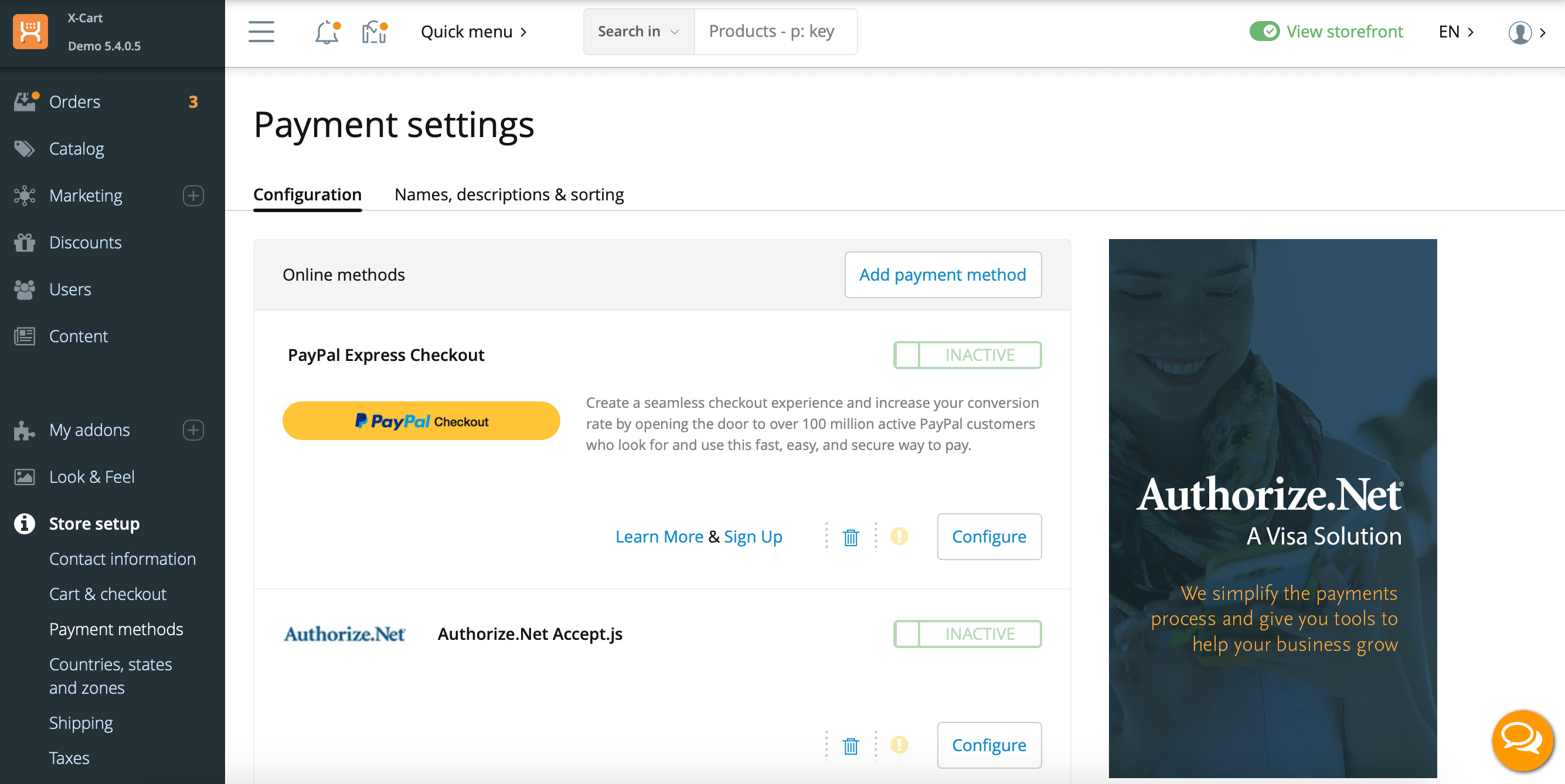Toggle Authorize.Net Accept.js INACTIVE switch
Screen dimensions: 1565x784
pos(967,633)
